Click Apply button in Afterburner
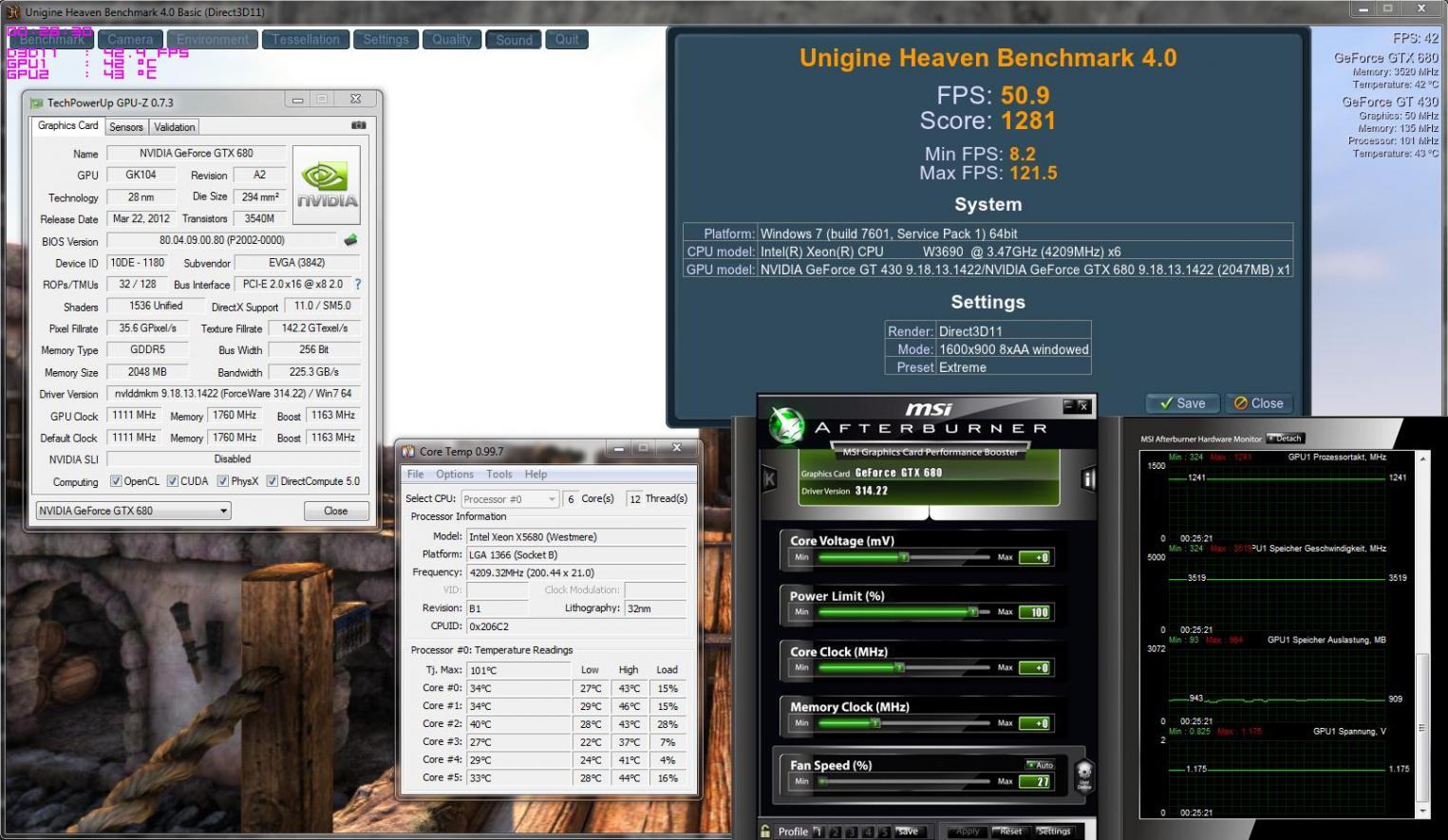Viewport: 1448px width, 840px height. coord(968,831)
